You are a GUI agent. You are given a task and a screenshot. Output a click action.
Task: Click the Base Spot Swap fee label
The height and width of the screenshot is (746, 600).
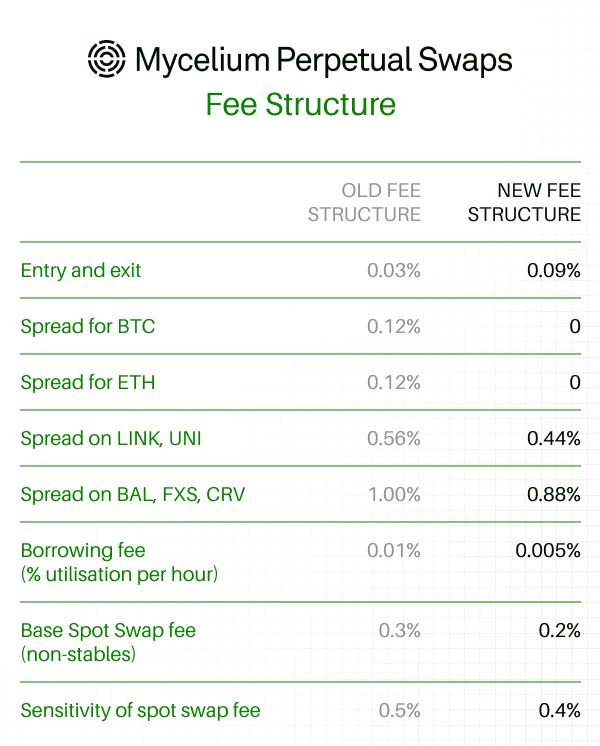click(x=108, y=642)
